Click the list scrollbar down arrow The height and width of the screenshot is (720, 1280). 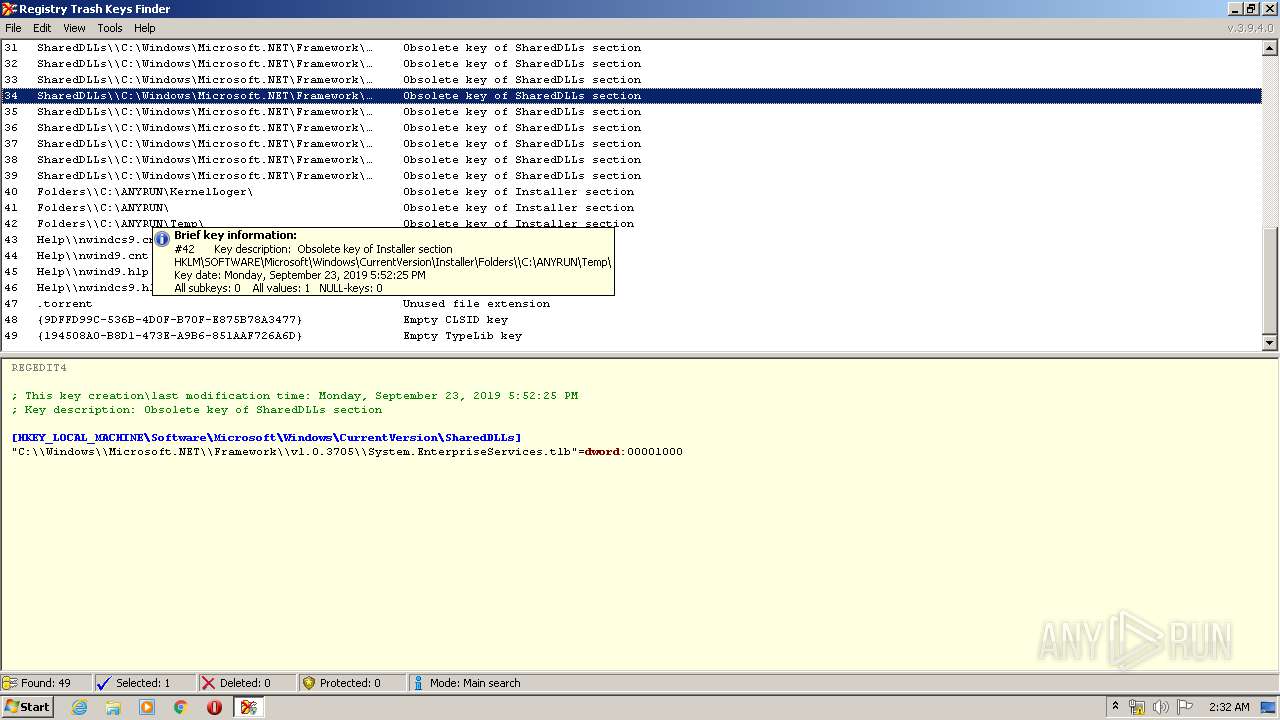pyautogui.click(x=1270, y=342)
